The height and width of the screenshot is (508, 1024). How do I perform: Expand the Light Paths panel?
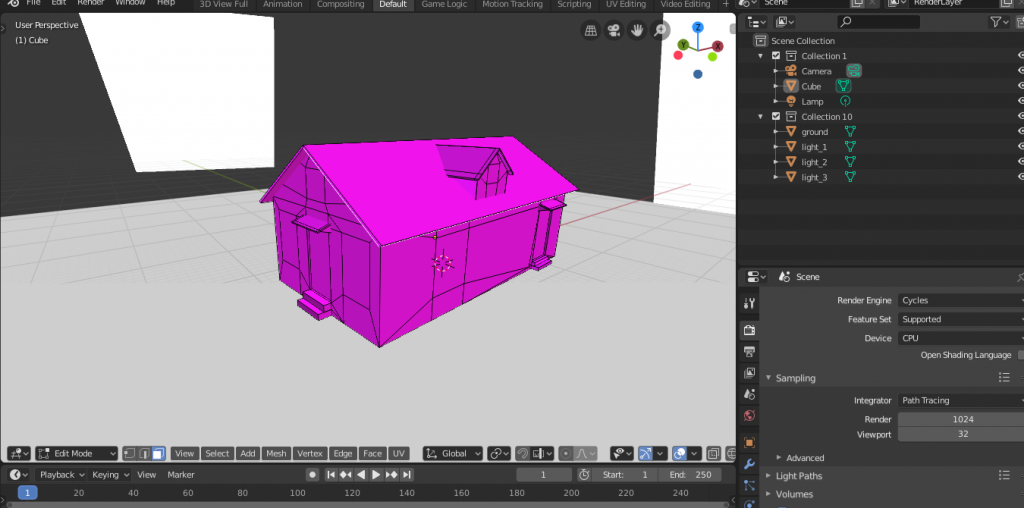[x=799, y=475]
